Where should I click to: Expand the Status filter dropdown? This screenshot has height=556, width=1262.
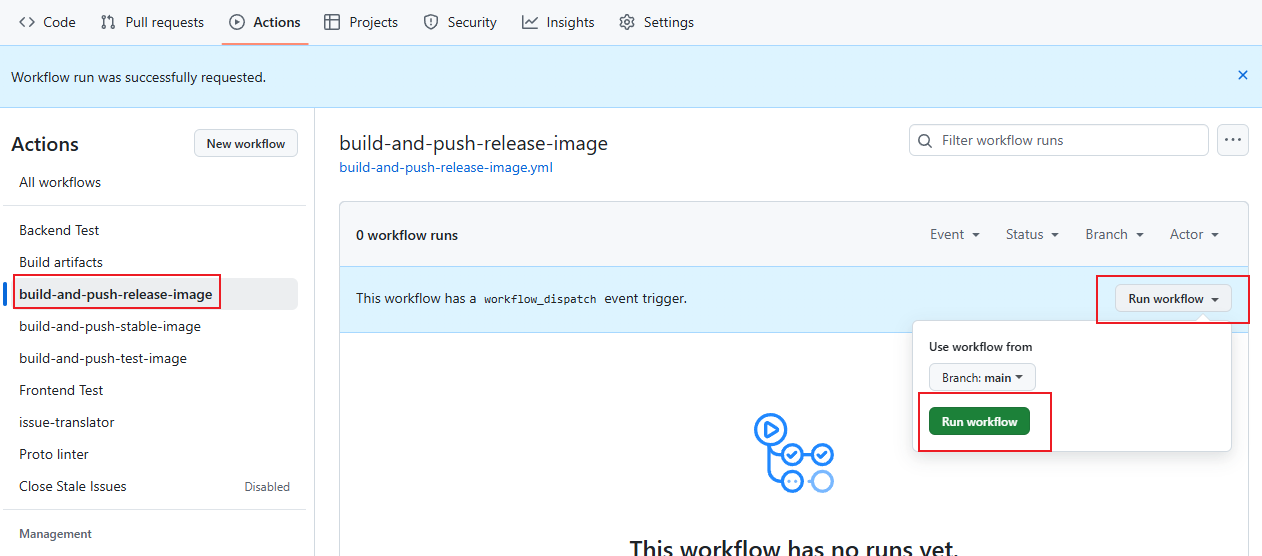[1031, 234]
